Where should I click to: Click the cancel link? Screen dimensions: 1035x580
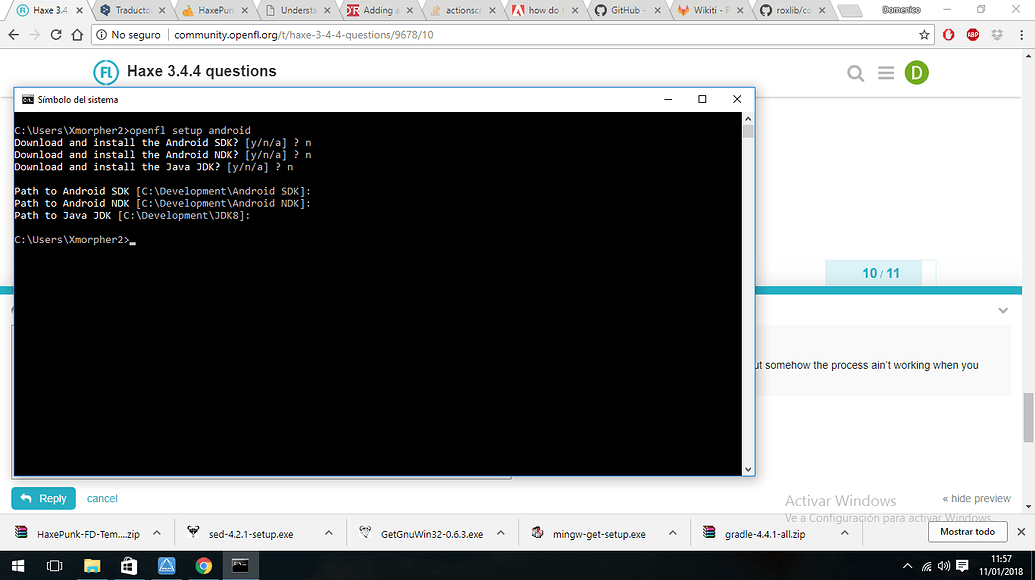(x=102, y=499)
